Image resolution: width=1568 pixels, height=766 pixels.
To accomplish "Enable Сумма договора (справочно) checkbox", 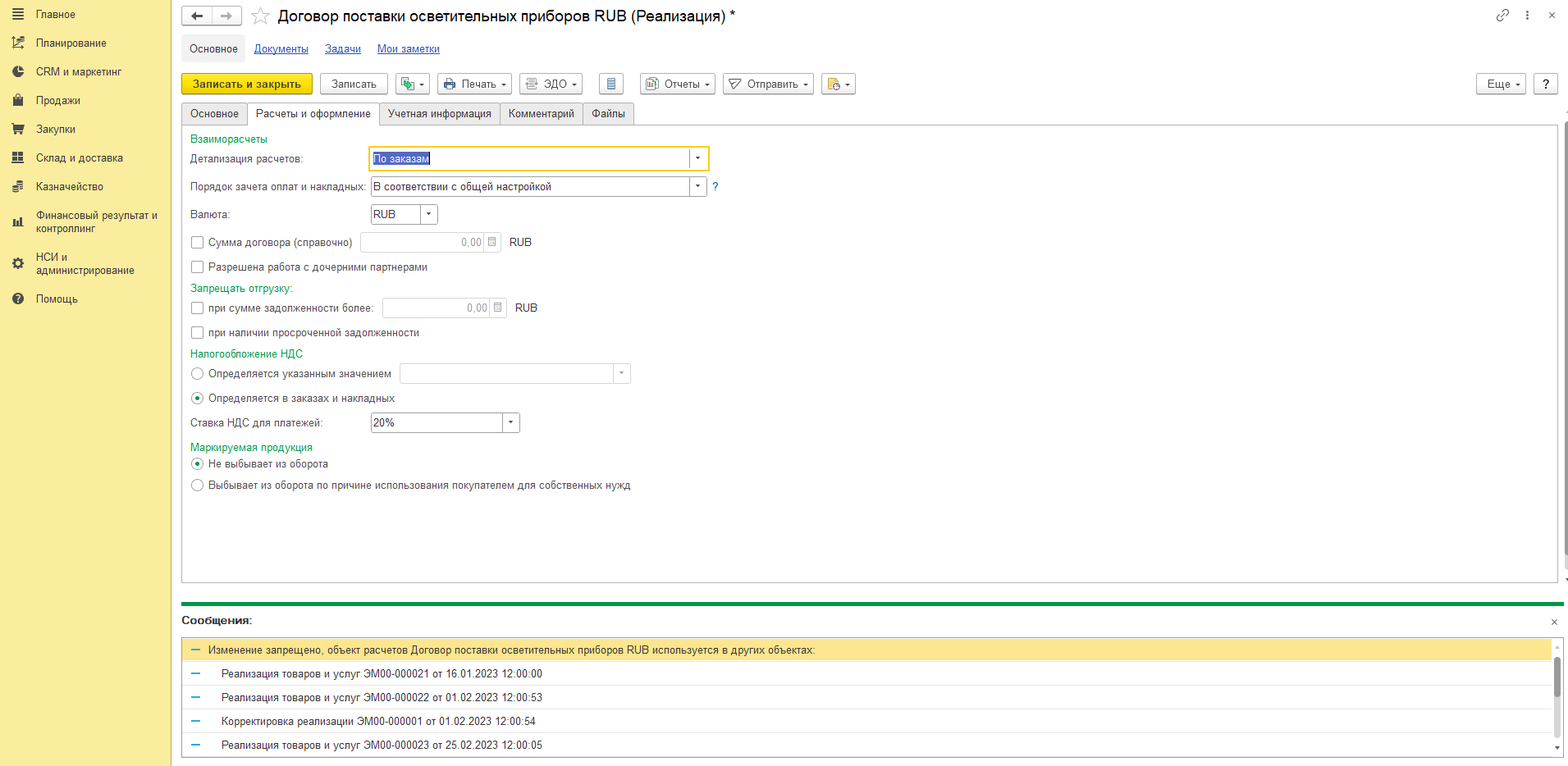I will [197, 242].
